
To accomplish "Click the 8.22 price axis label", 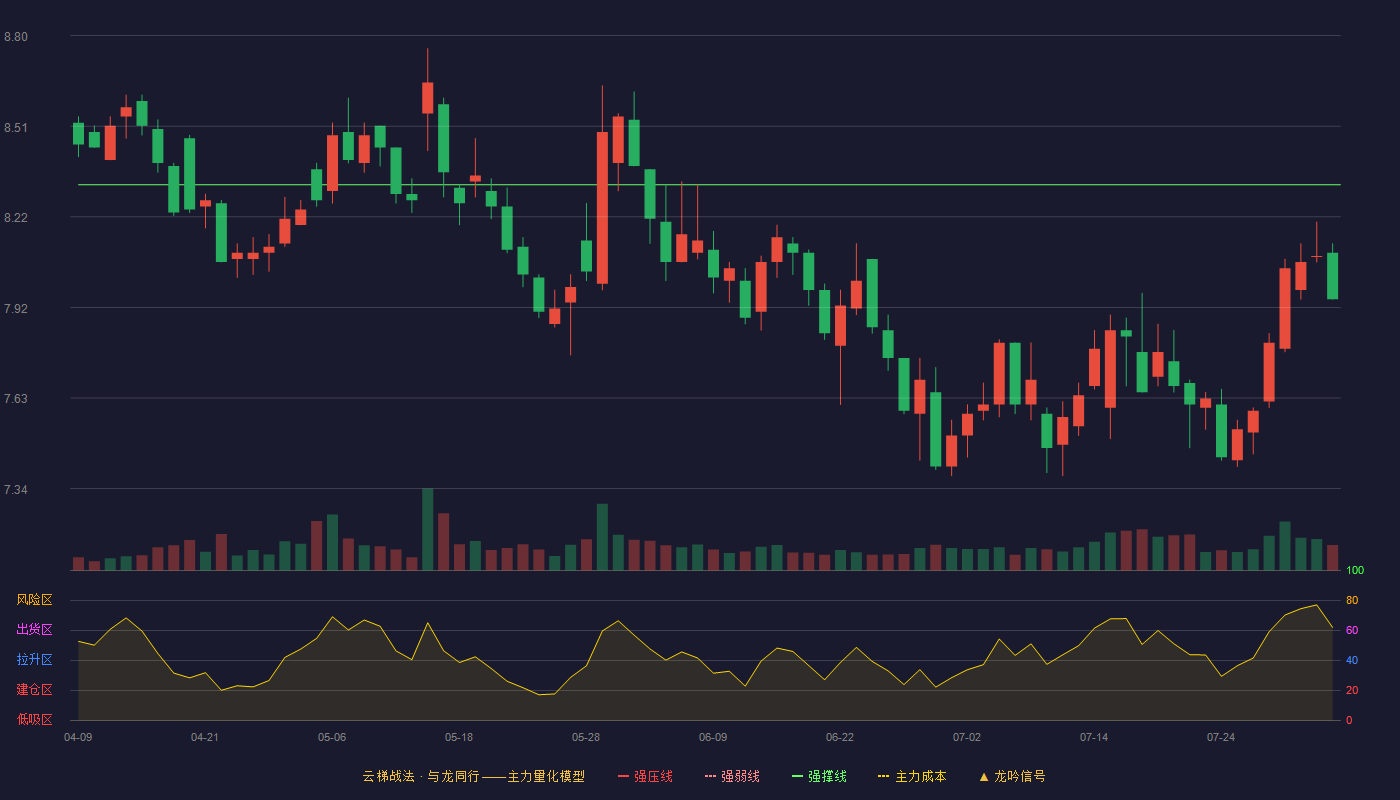I will tap(16, 218).
